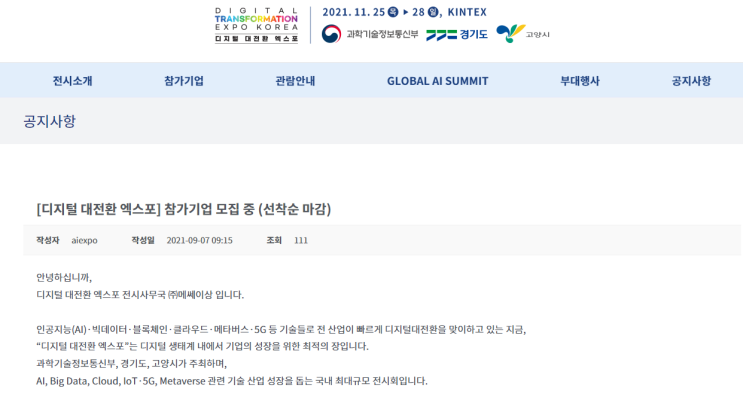The width and height of the screenshot is (743, 400).
Task: Click the post date 2021-09-07 09:15
Action: point(199,240)
